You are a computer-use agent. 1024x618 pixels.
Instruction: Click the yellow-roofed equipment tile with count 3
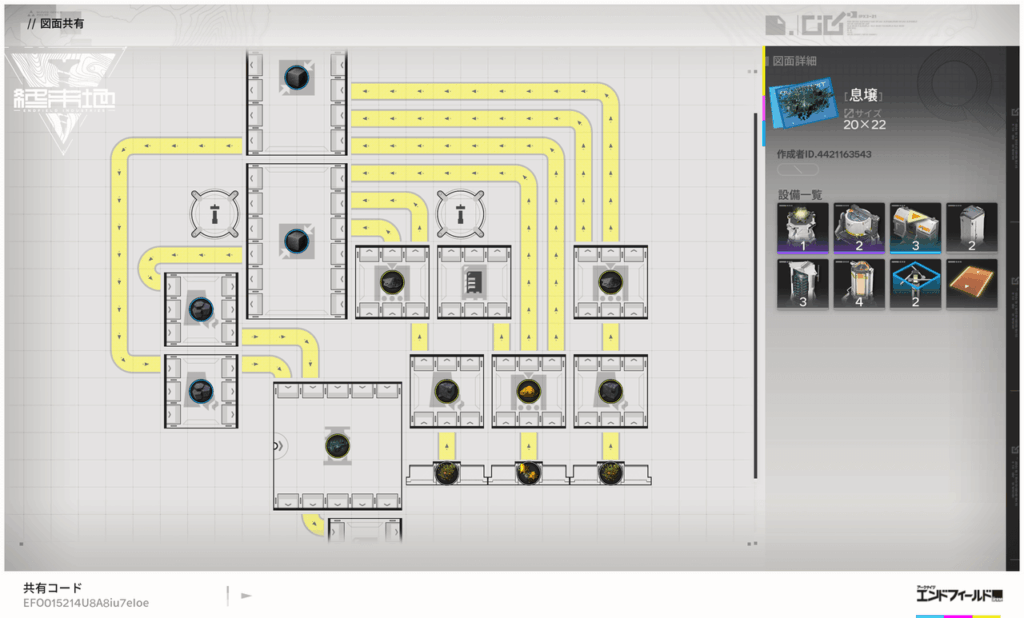pyautogui.click(x=915, y=228)
